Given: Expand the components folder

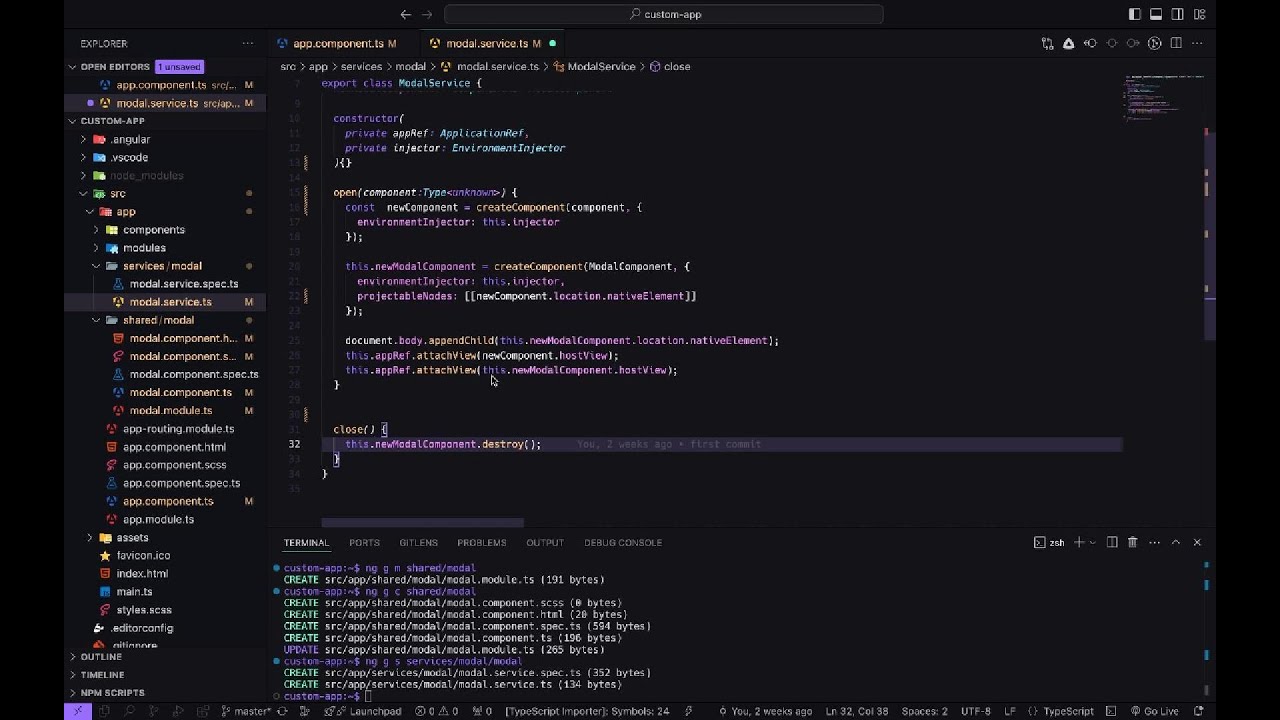Looking at the screenshot, I should (96, 230).
